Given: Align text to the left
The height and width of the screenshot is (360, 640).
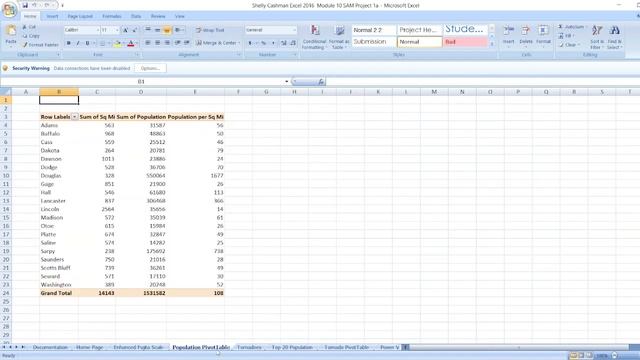Looking at the screenshot, I should coord(148,42).
